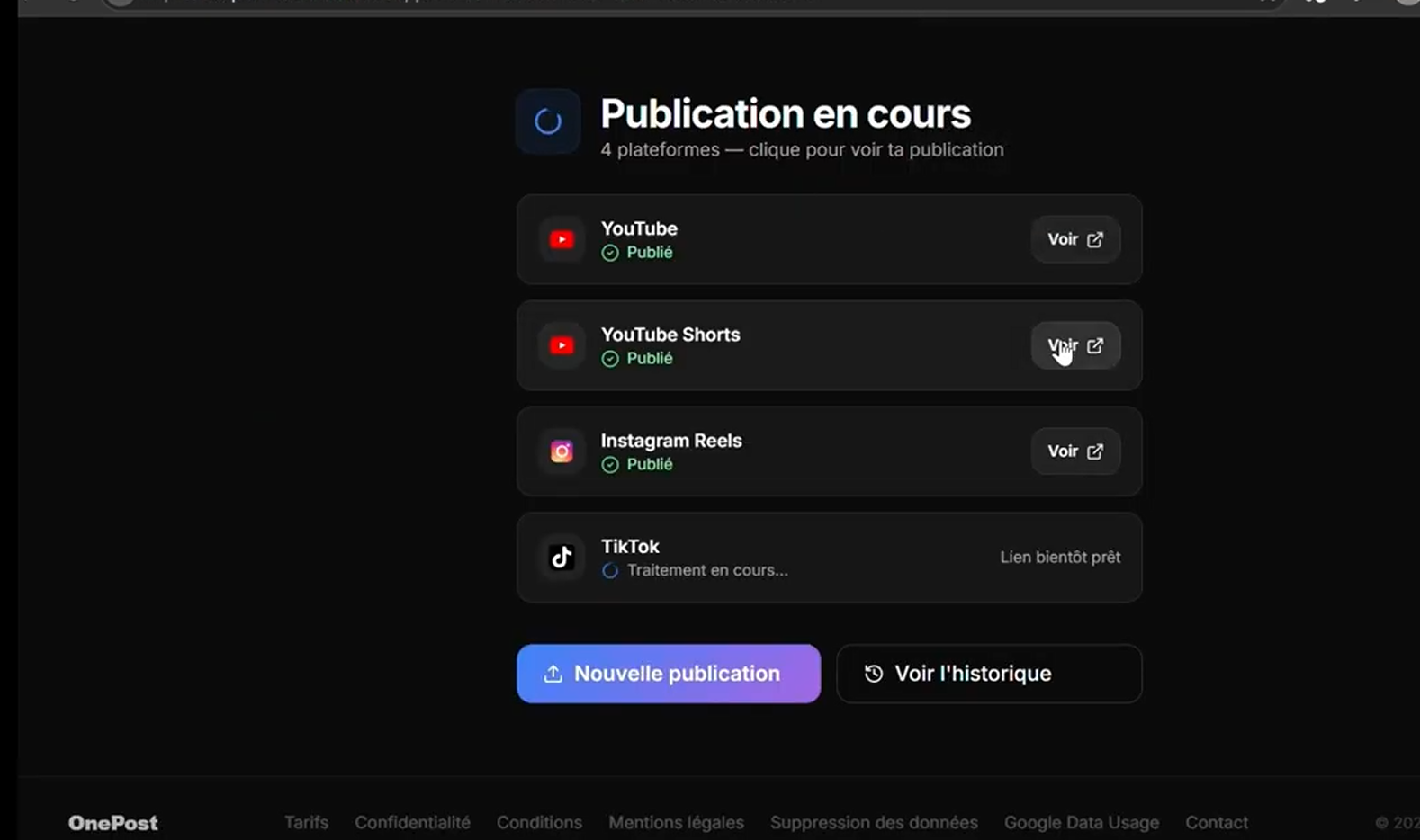The image size is (1420, 840).
Task: Click the 'Publication en cours' heading
Action: pyautogui.click(x=786, y=113)
